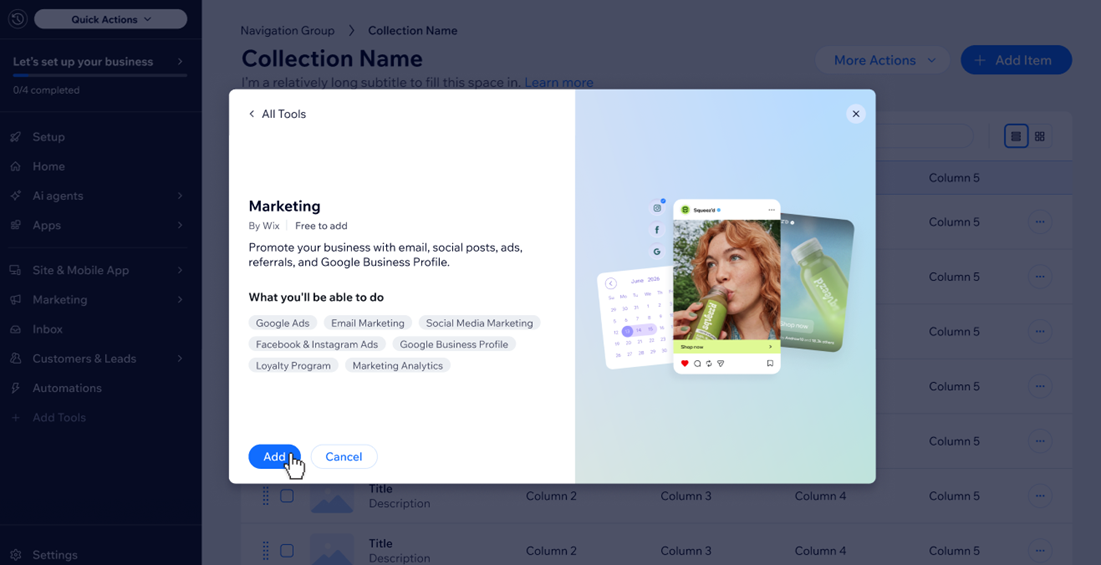Viewport: 1101px width, 565px height.
Task: Click the Settings gear icon
Action: 15,554
